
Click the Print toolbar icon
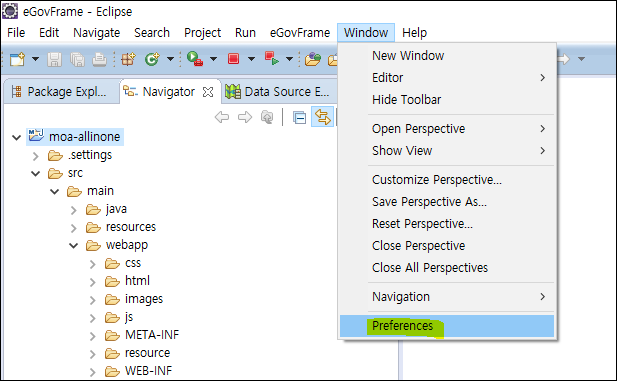[x=99, y=59]
